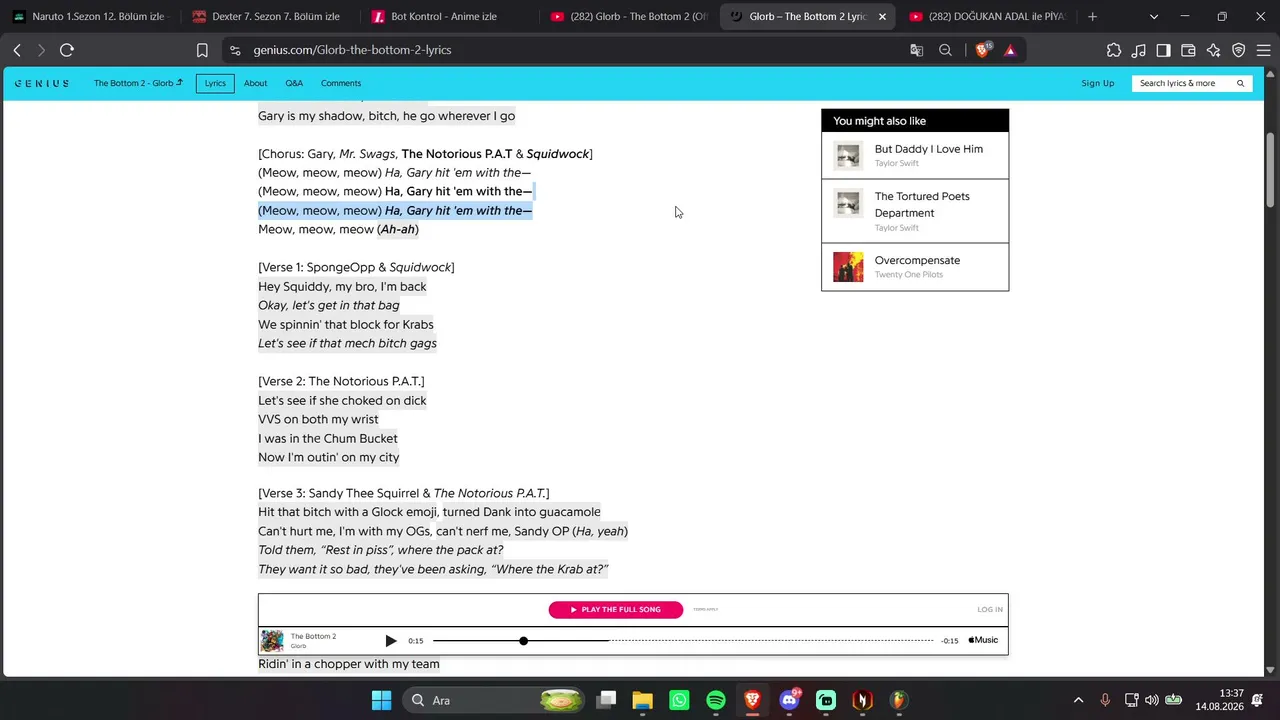The height and width of the screenshot is (720, 1280).
Task: Go back to the previous page
Action: 17,50
